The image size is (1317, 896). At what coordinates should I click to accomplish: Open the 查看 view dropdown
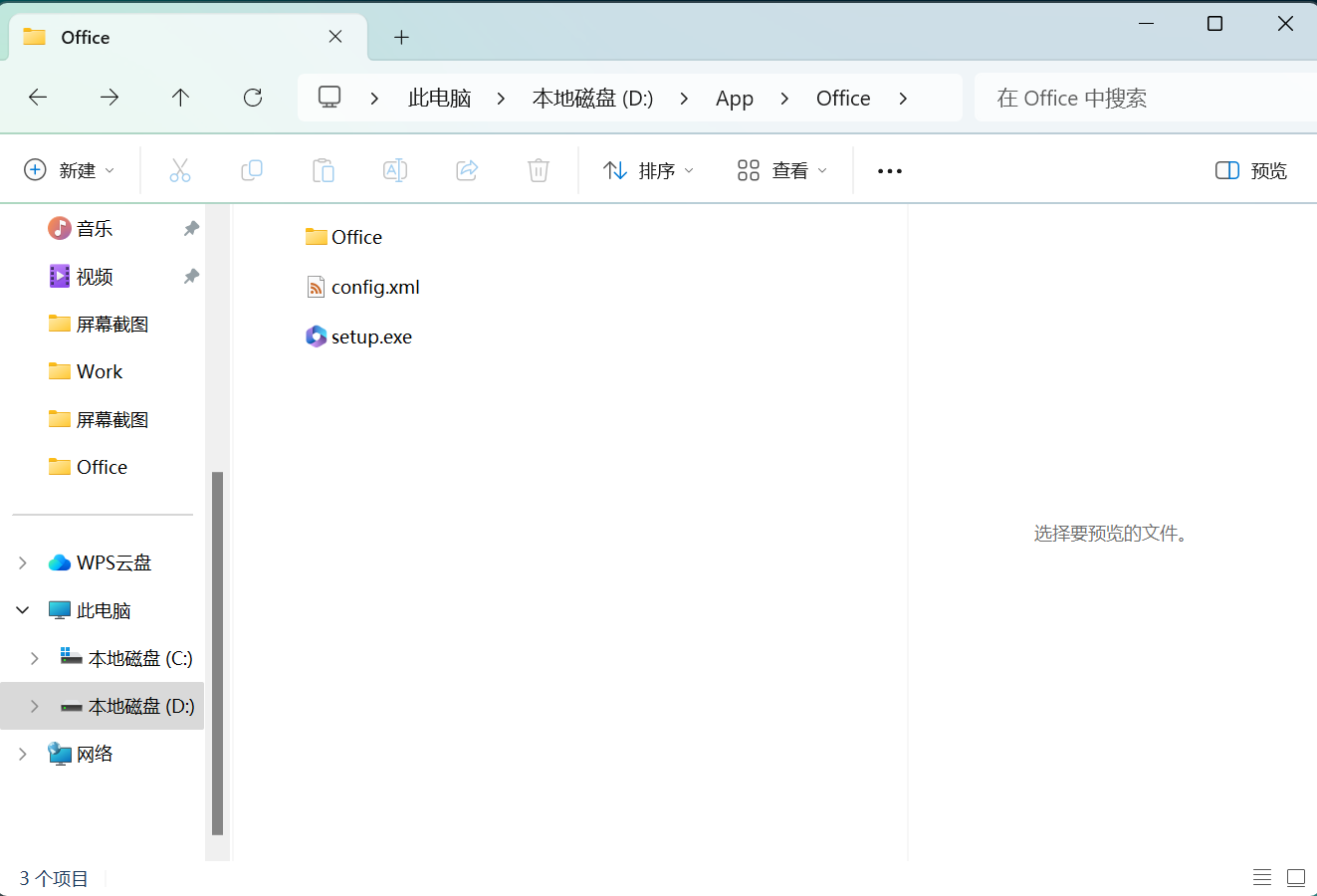click(x=782, y=170)
